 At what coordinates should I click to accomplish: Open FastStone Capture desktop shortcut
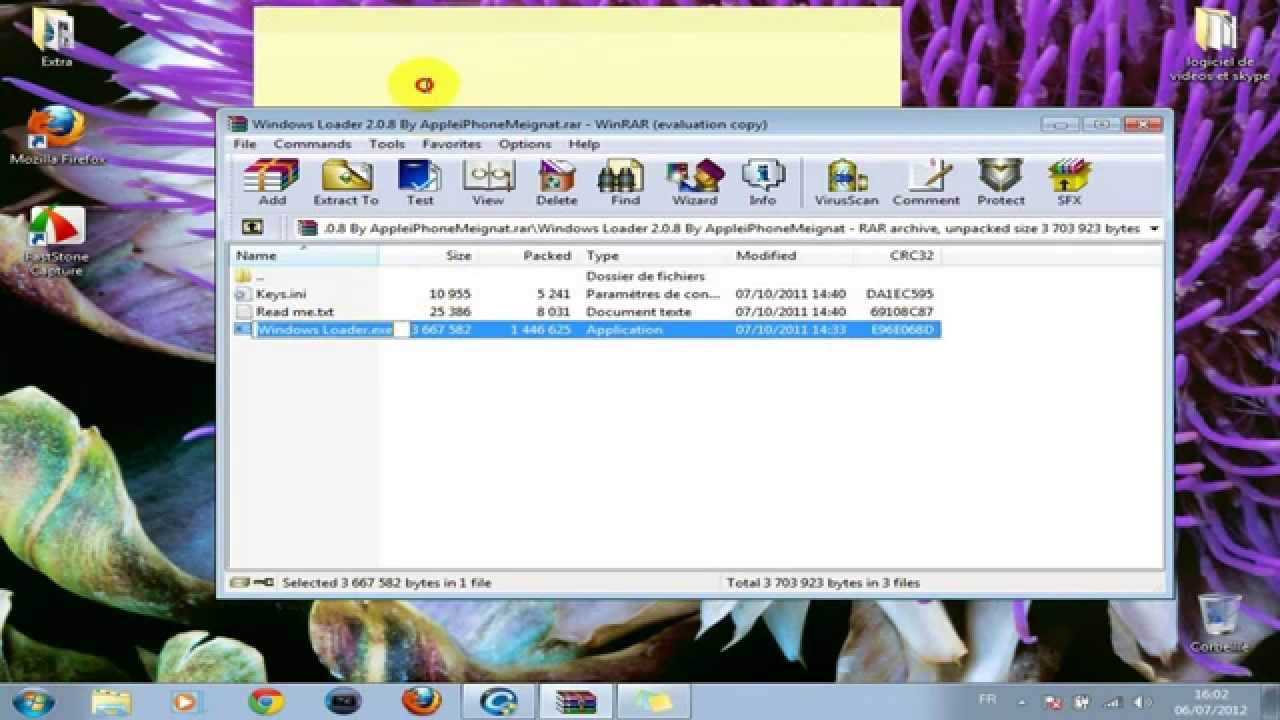click(57, 240)
